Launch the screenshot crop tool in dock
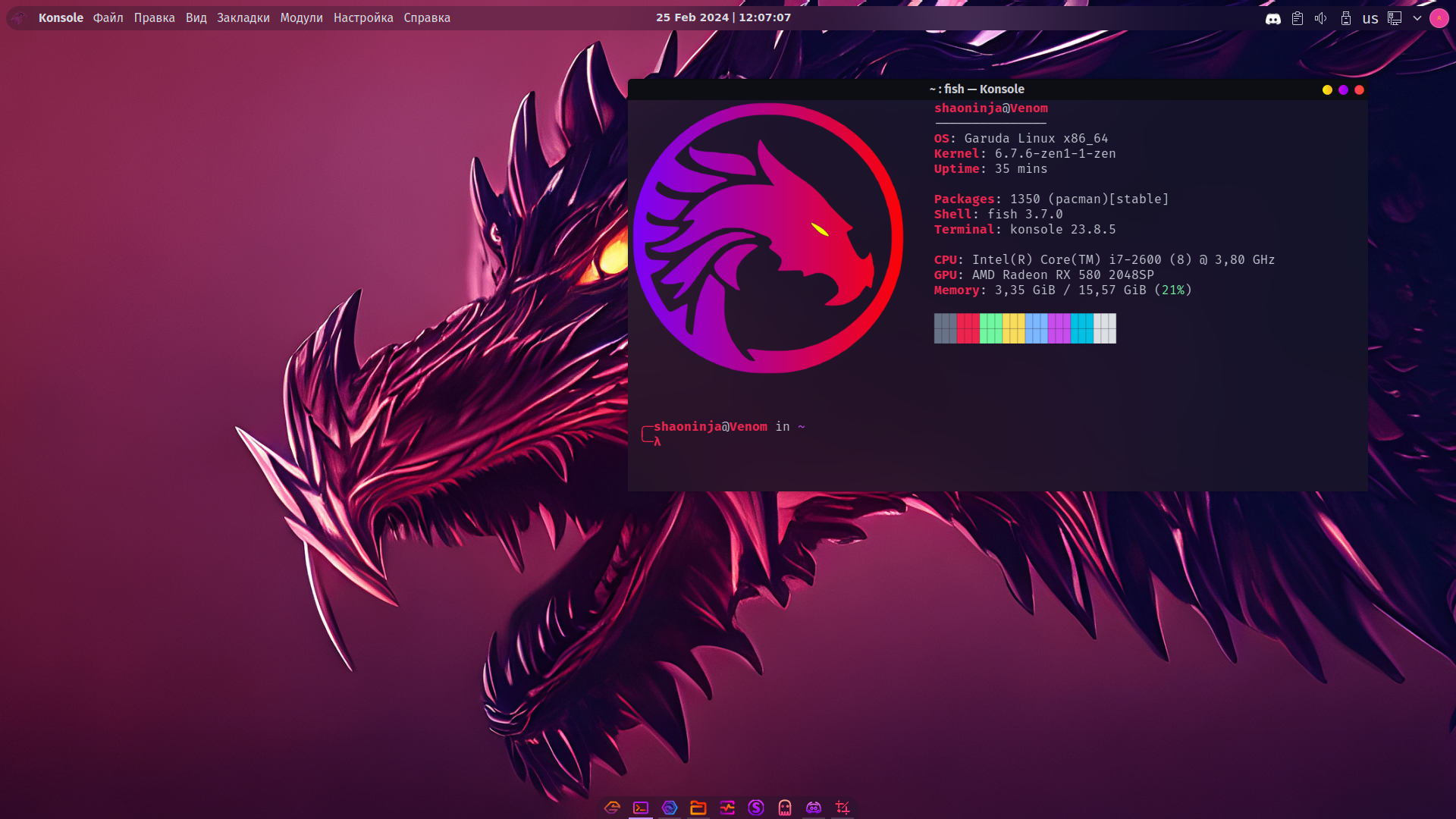Image resolution: width=1456 pixels, height=819 pixels. (843, 808)
